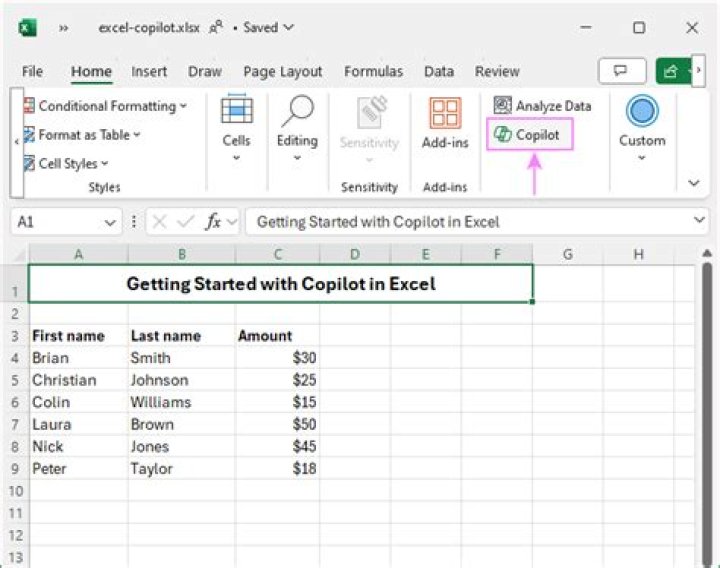Image resolution: width=720 pixels, height=568 pixels.
Task: Select the cell containing Brian
Action: pyautogui.click(x=79, y=358)
